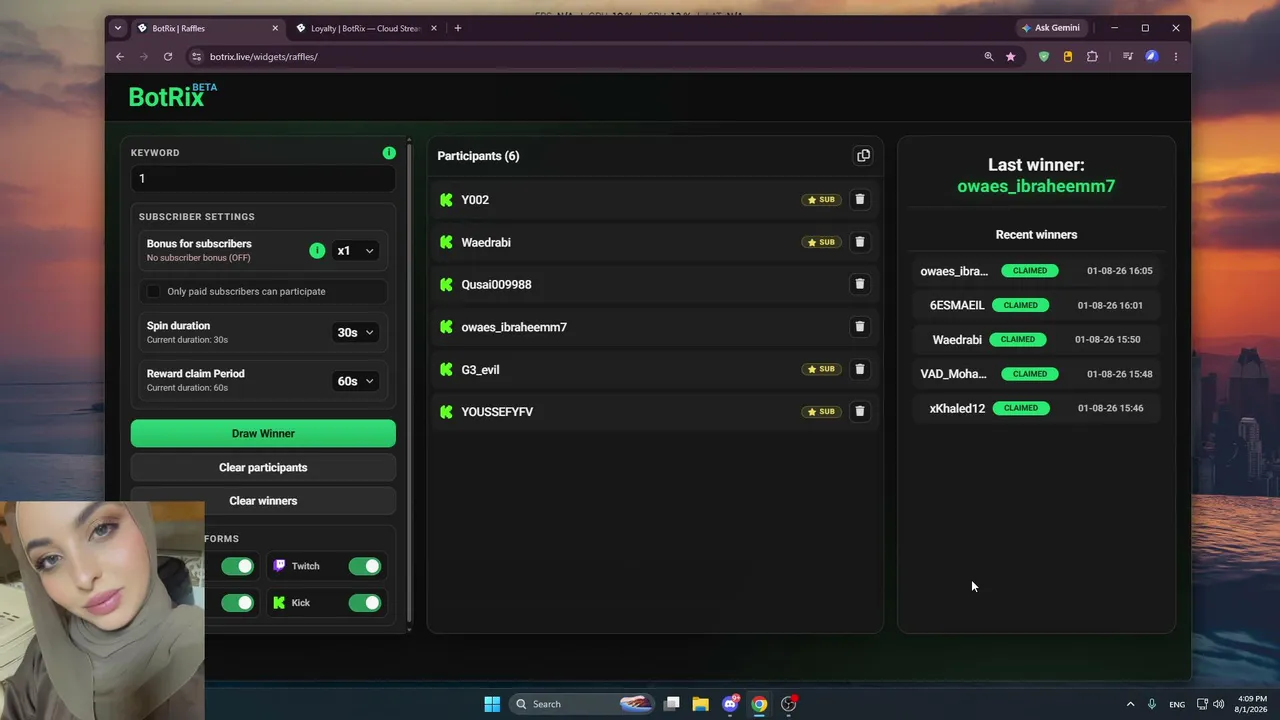This screenshot has height=720, width=1280.
Task: Copy the participants list with the copy icon
Action: [863, 156]
